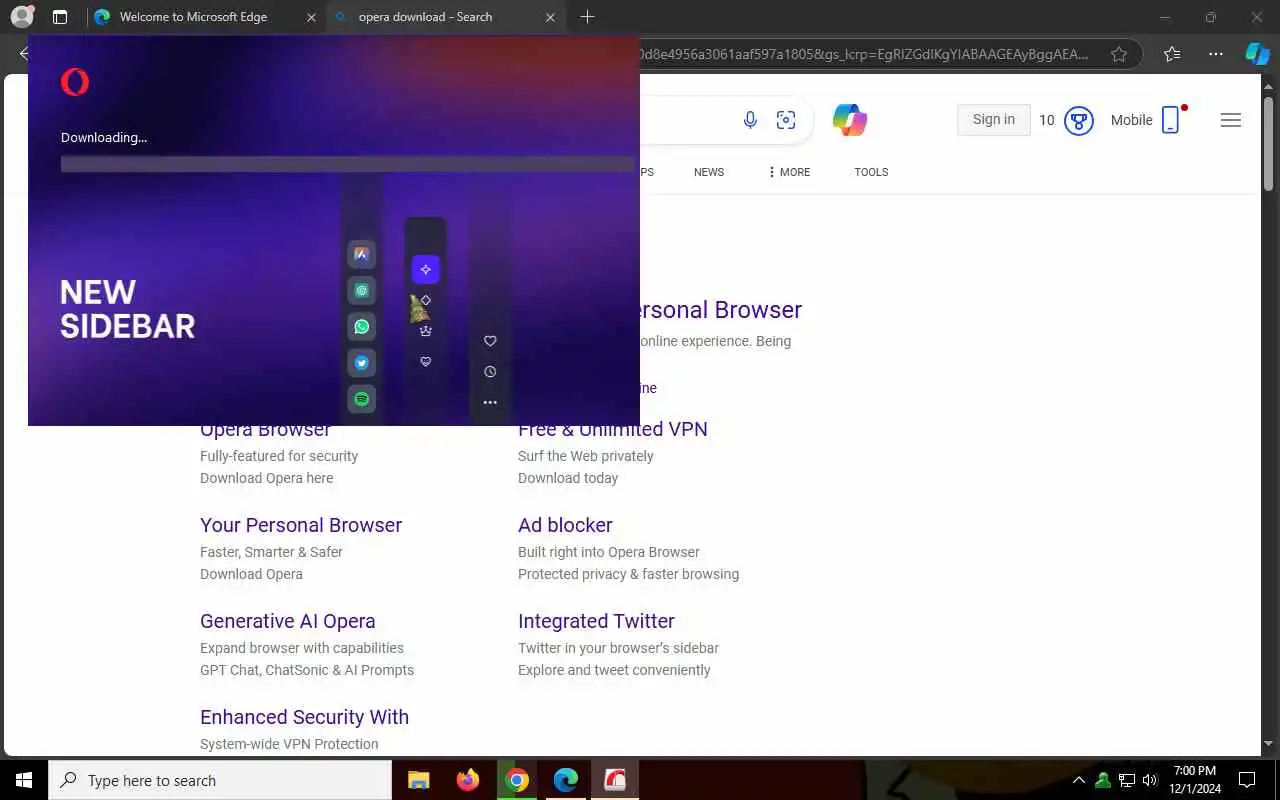Select Microsoft Edge on the taskbar
The width and height of the screenshot is (1280, 800).
[x=565, y=780]
